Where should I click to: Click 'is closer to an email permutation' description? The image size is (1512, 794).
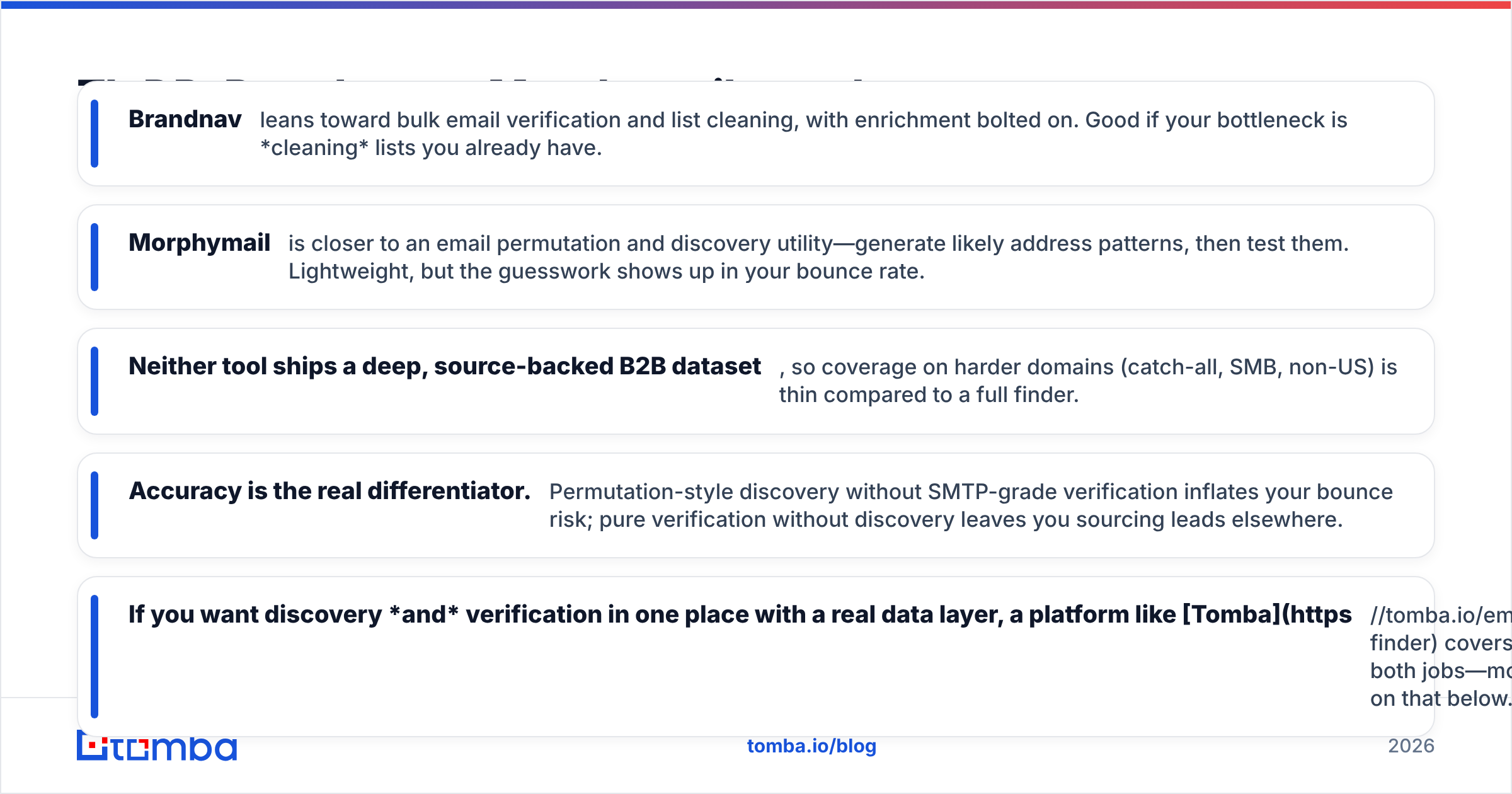[819, 257]
